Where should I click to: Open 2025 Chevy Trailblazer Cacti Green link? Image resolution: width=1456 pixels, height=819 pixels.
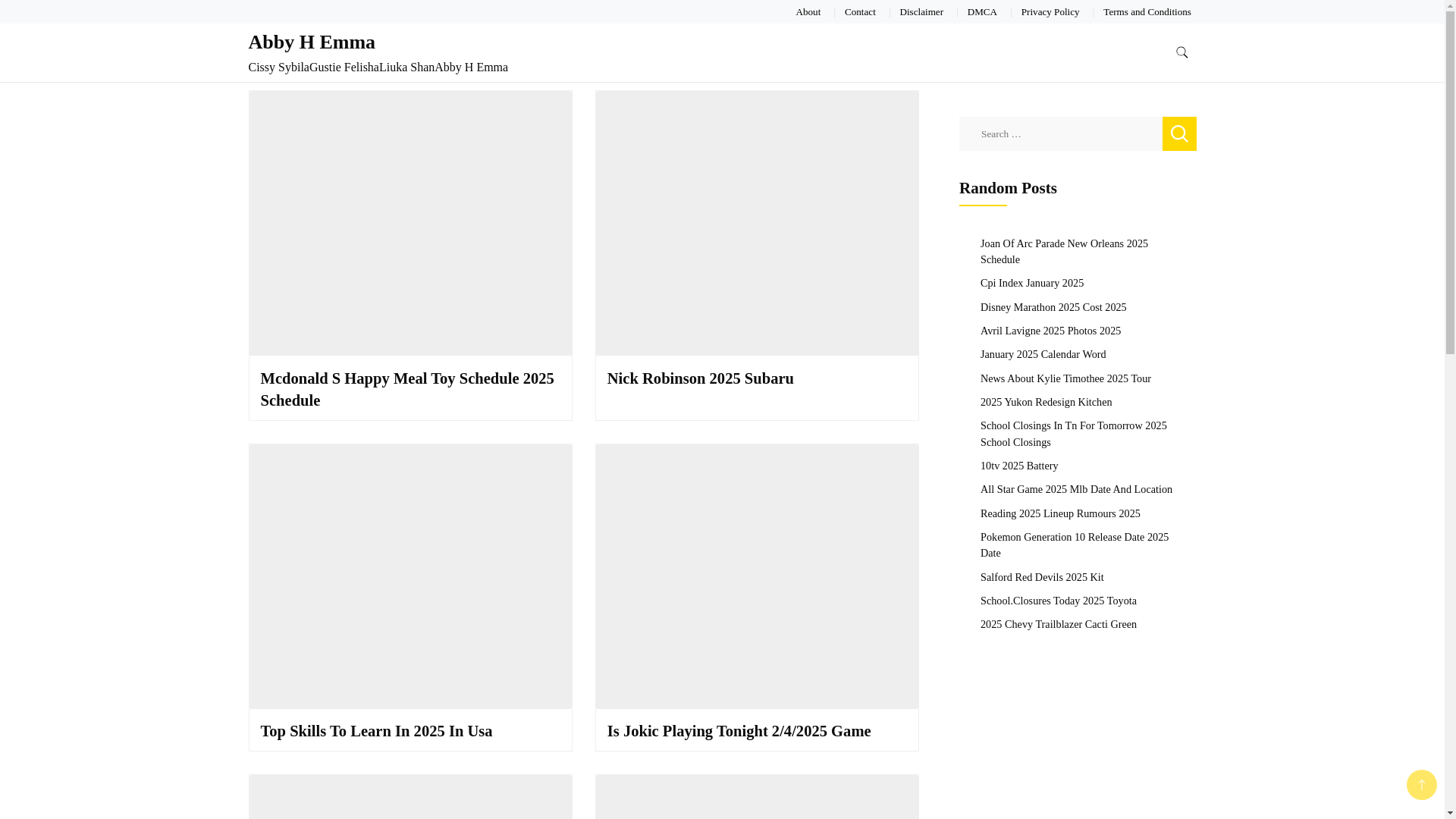coord(1058,624)
